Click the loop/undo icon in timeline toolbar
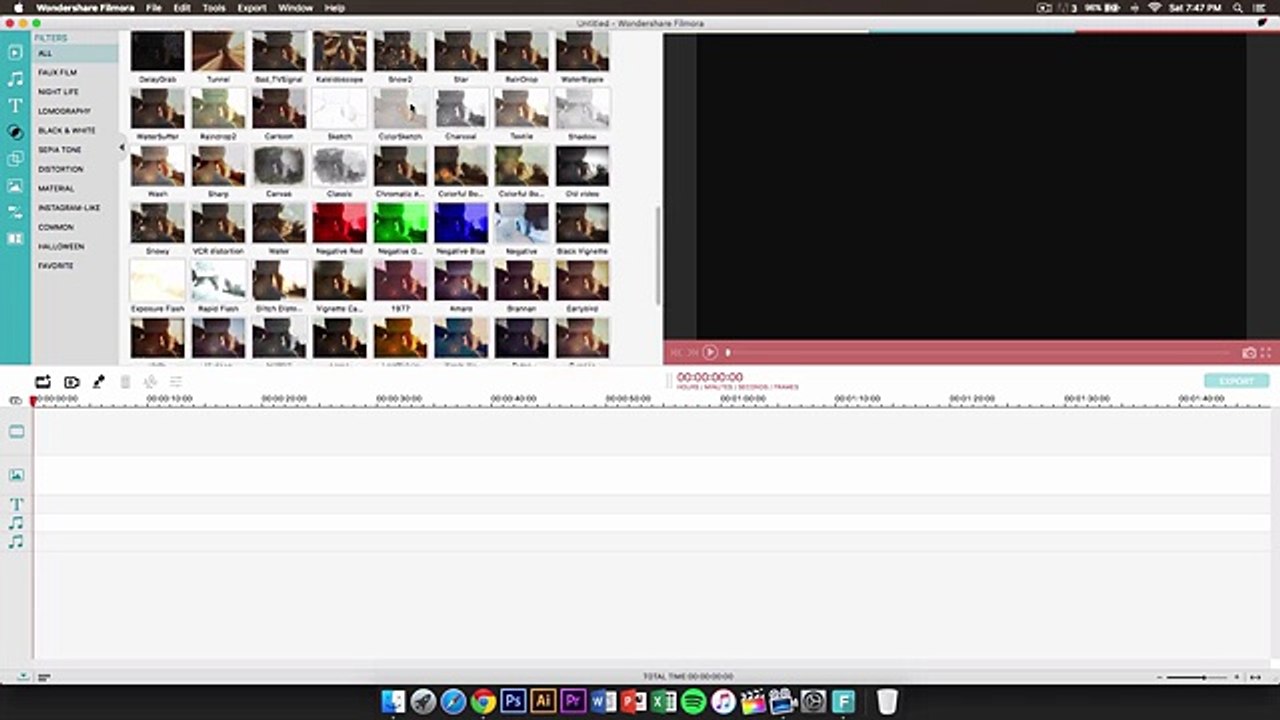The width and height of the screenshot is (1280, 720). pos(42,382)
